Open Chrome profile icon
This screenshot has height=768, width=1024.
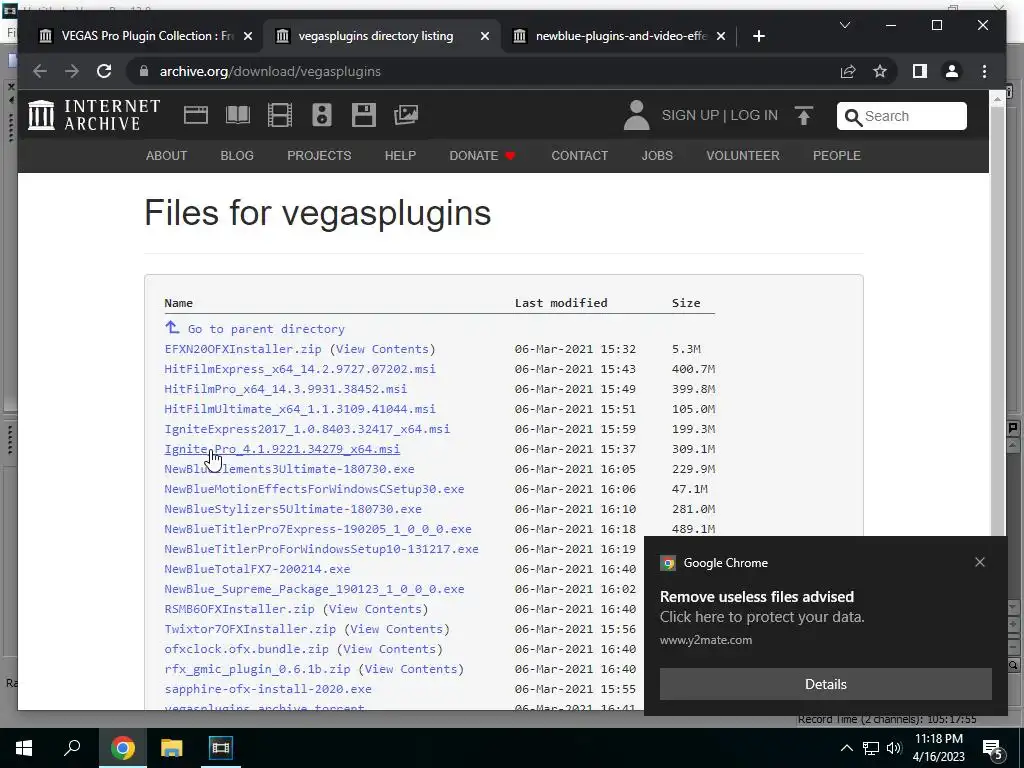tap(952, 71)
